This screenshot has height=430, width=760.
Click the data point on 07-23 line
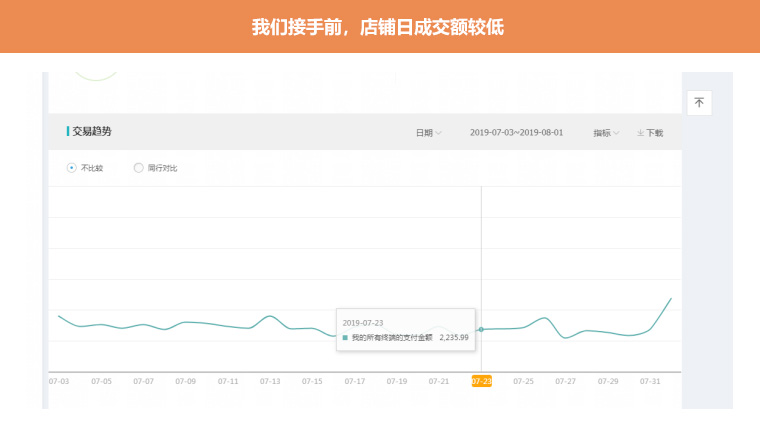(x=482, y=329)
